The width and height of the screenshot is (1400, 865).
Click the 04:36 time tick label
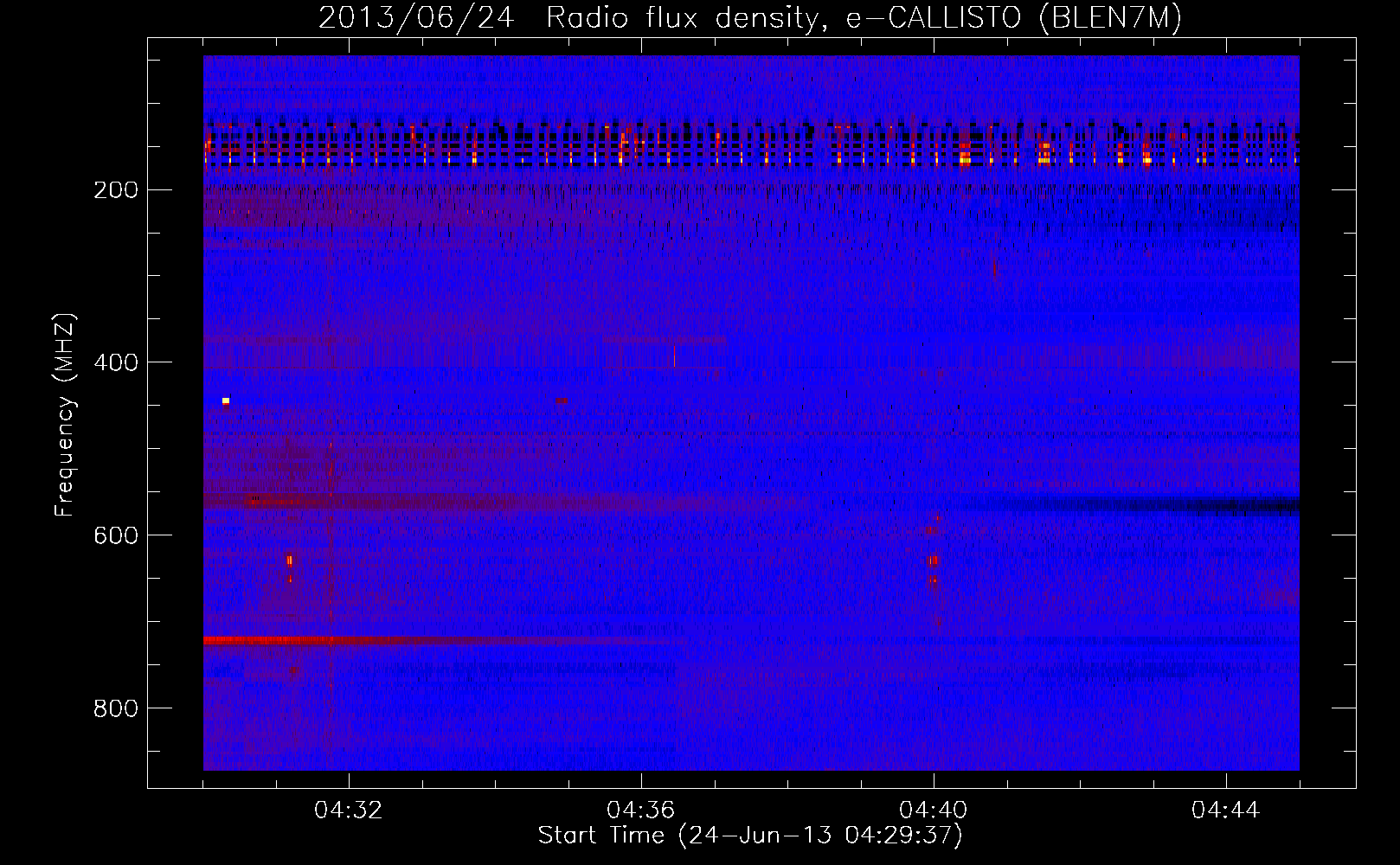641,810
